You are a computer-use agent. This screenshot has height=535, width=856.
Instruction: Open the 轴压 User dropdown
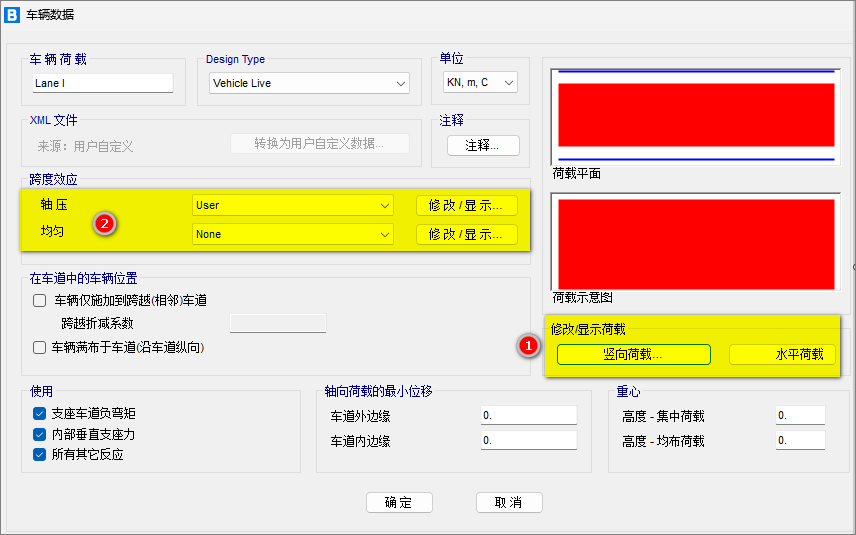292,205
